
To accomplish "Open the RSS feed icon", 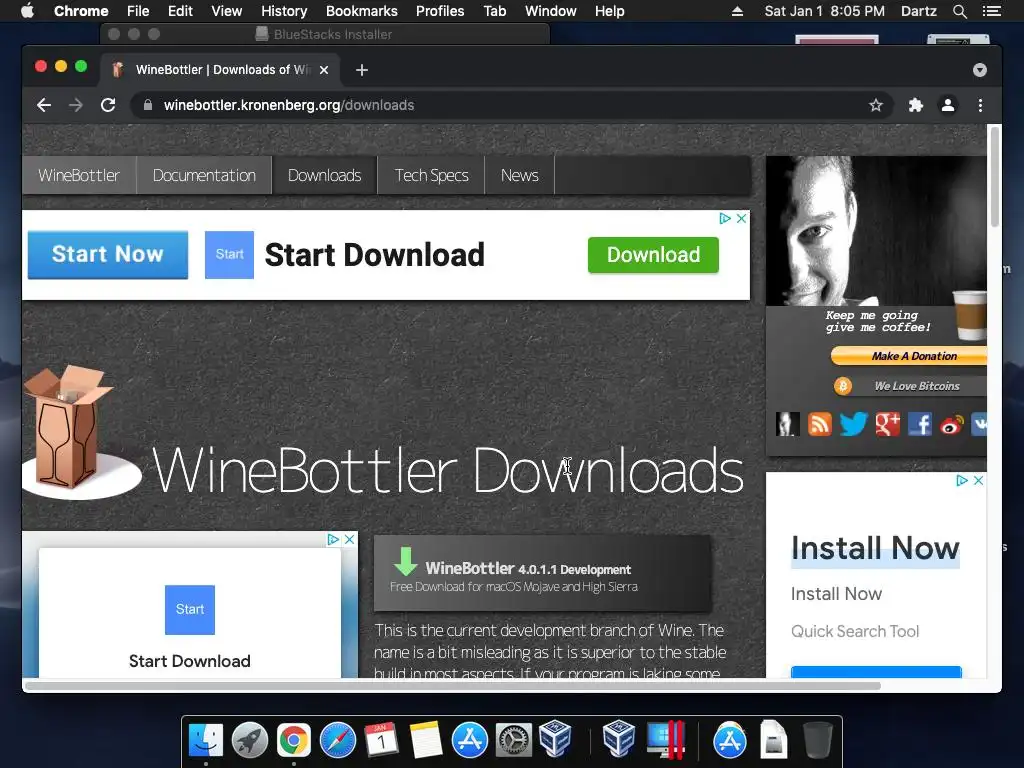I will [x=820, y=424].
